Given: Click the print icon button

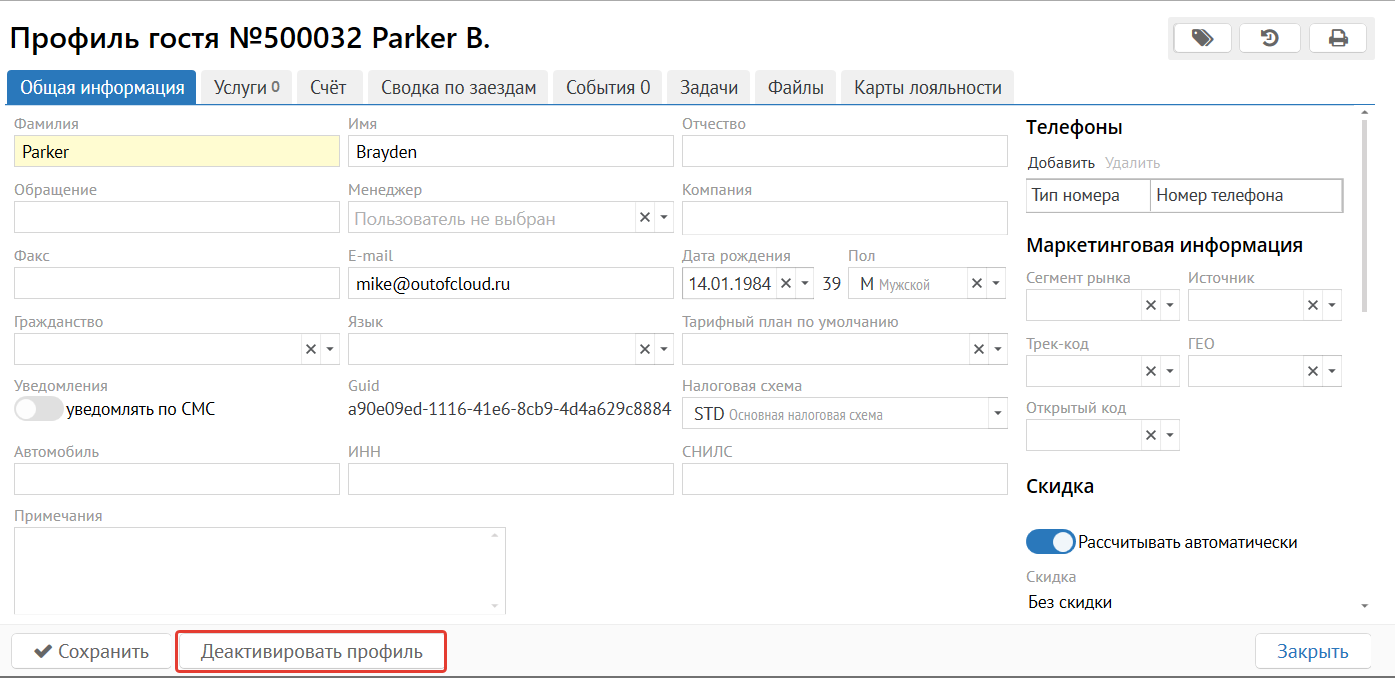Looking at the screenshot, I should [x=1337, y=38].
